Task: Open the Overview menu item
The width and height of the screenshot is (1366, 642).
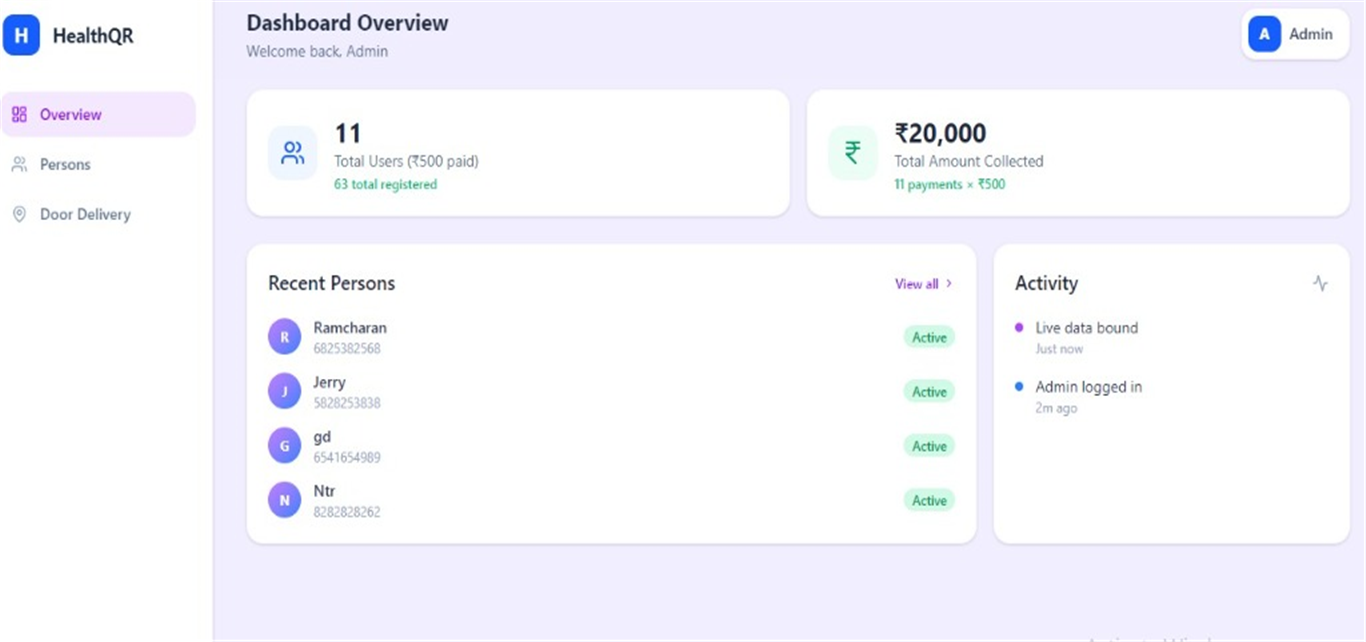Action: pos(98,114)
